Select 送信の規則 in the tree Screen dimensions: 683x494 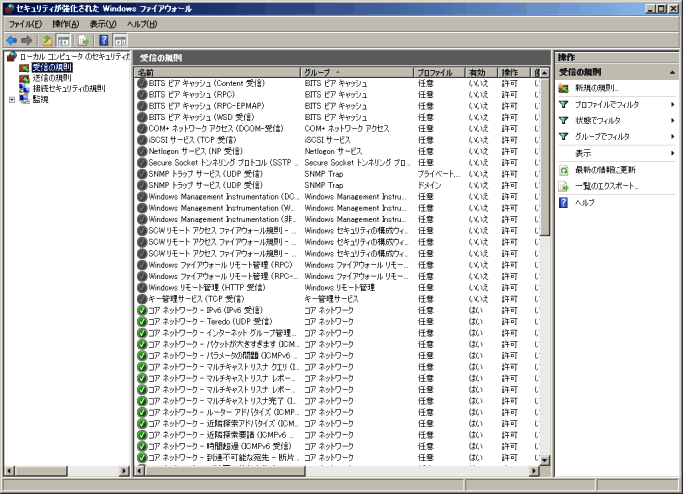(x=50, y=78)
